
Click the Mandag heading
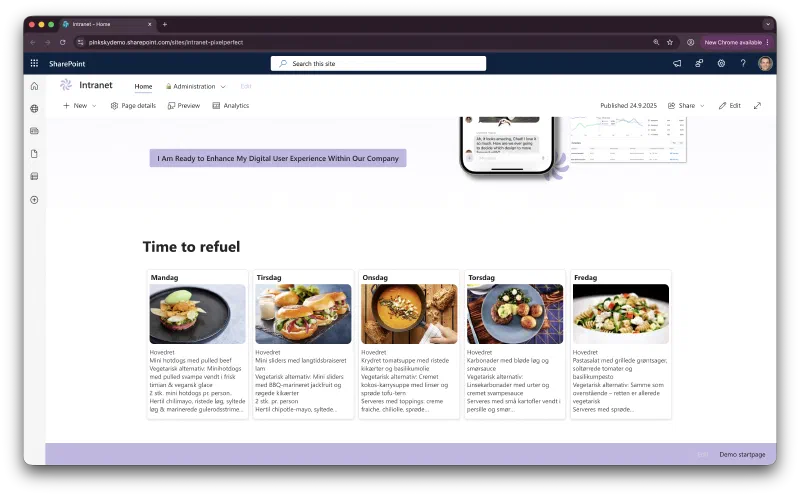coord(164,278)
